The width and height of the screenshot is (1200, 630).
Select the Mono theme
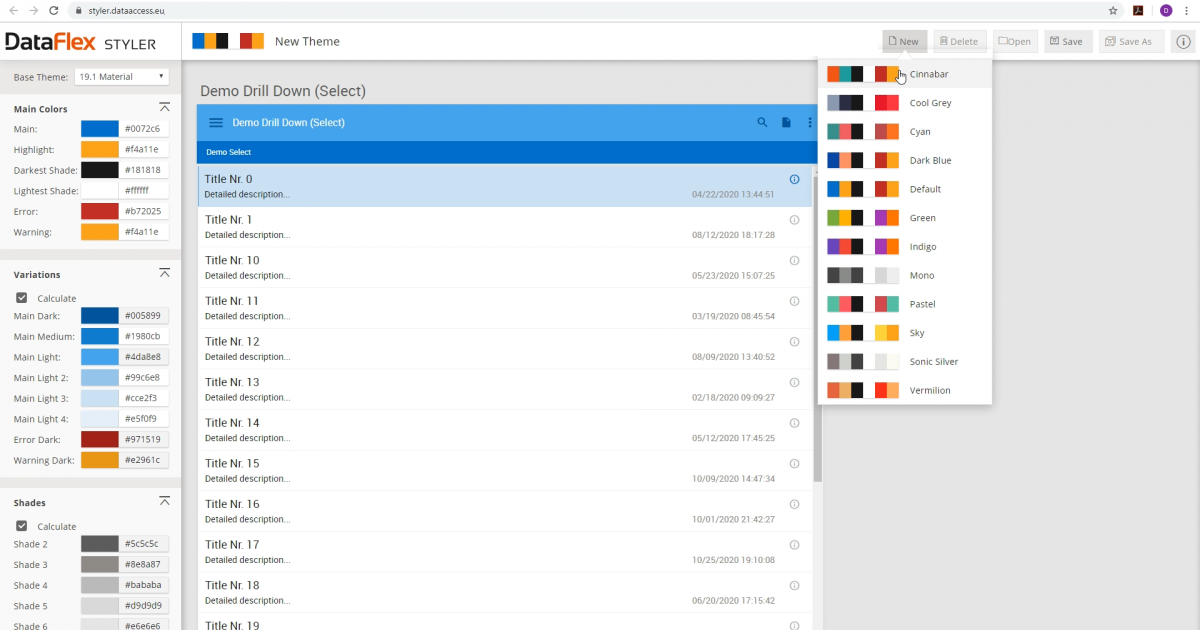pos(905,275)
